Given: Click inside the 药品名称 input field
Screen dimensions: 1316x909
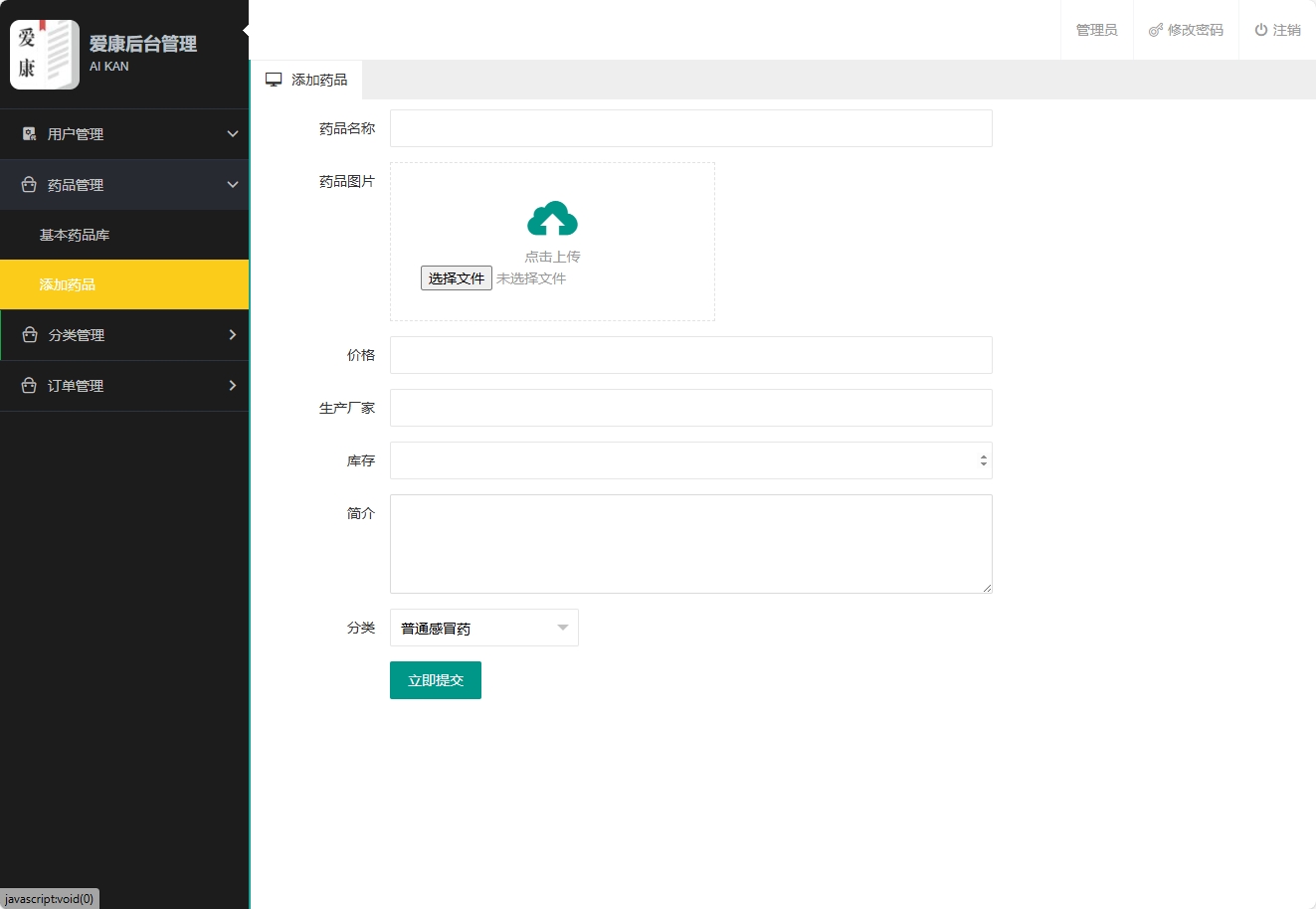Looking at the screenshot, I should [x=690, y=128].
